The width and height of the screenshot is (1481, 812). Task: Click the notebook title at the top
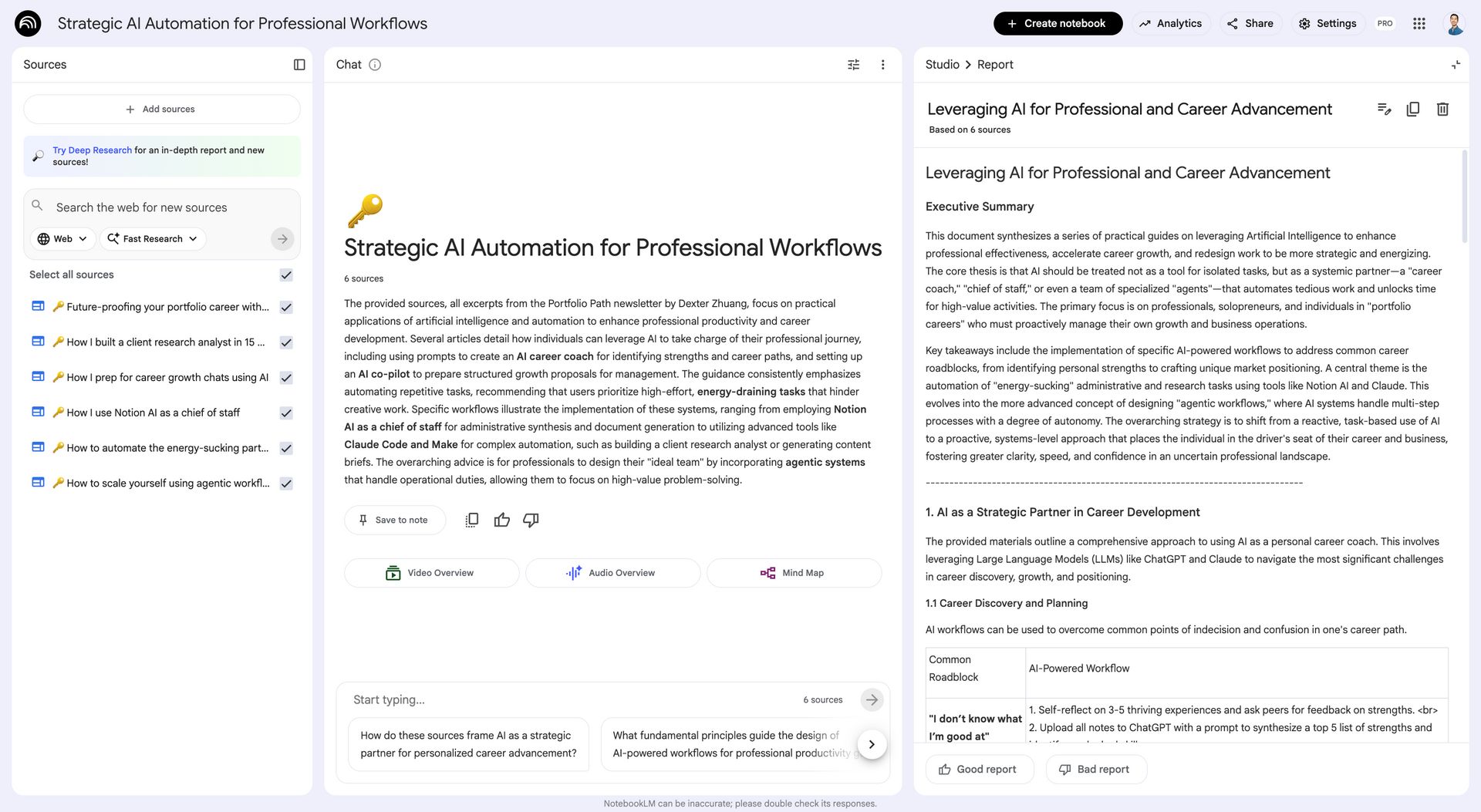pos(242,23)
